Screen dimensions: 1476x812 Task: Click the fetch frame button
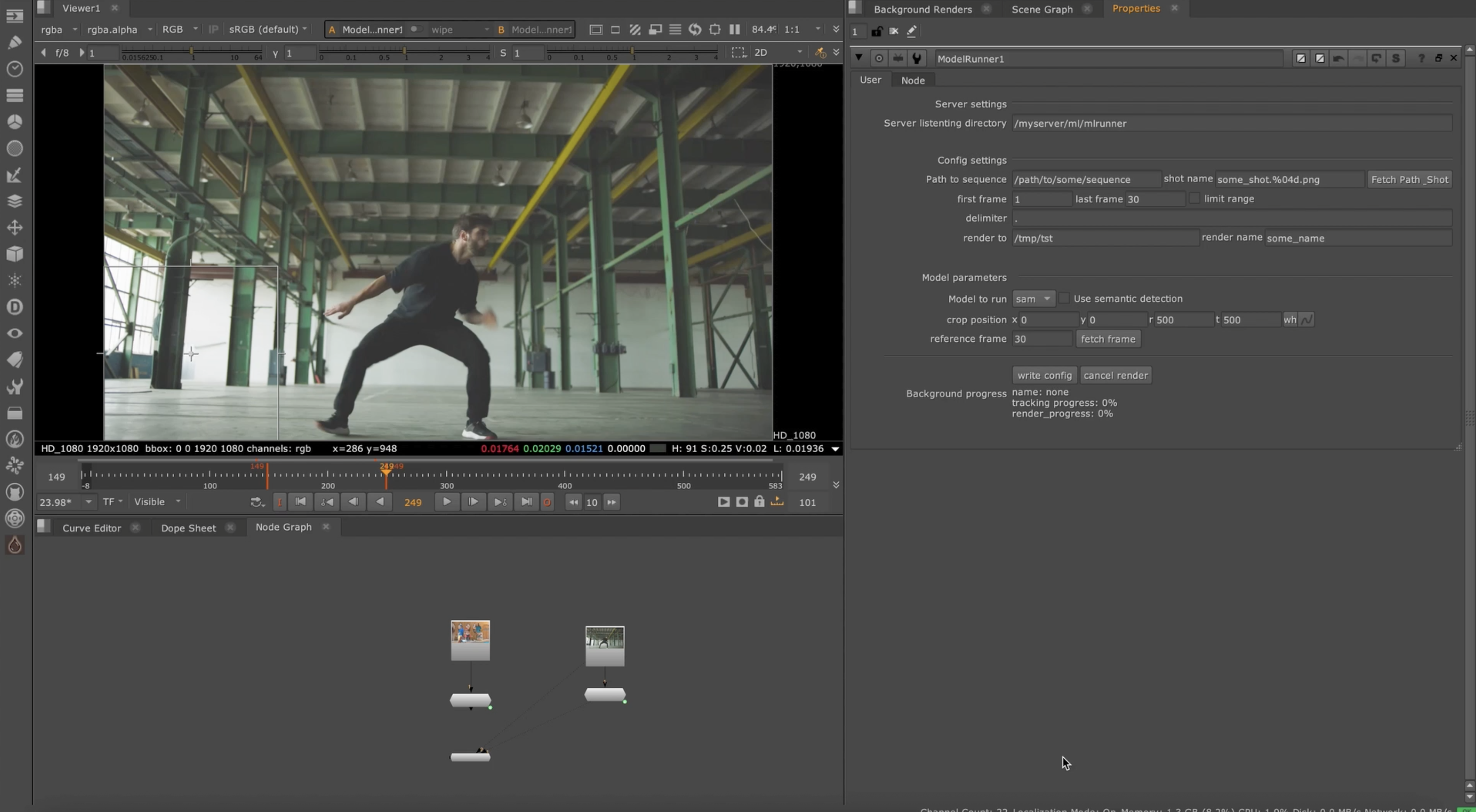[x=1108, y=339]
